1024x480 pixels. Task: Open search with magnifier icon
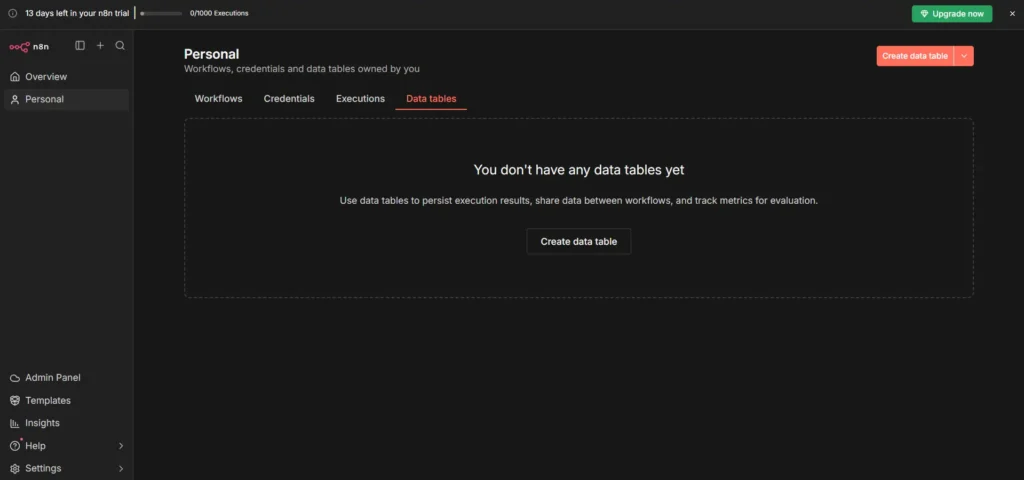(x=120, y=46)
